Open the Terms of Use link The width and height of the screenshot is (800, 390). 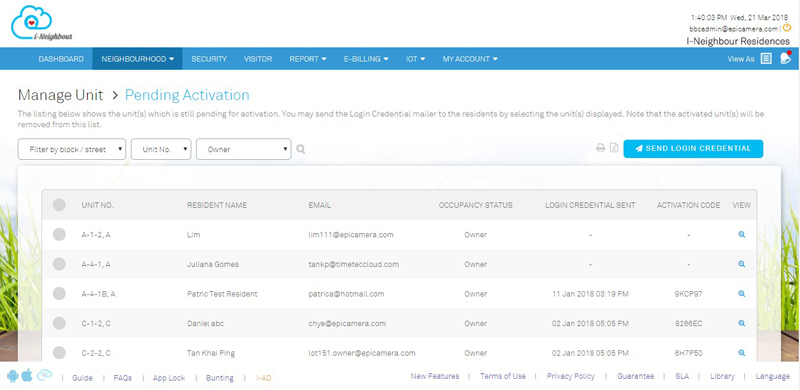point(503,376)
